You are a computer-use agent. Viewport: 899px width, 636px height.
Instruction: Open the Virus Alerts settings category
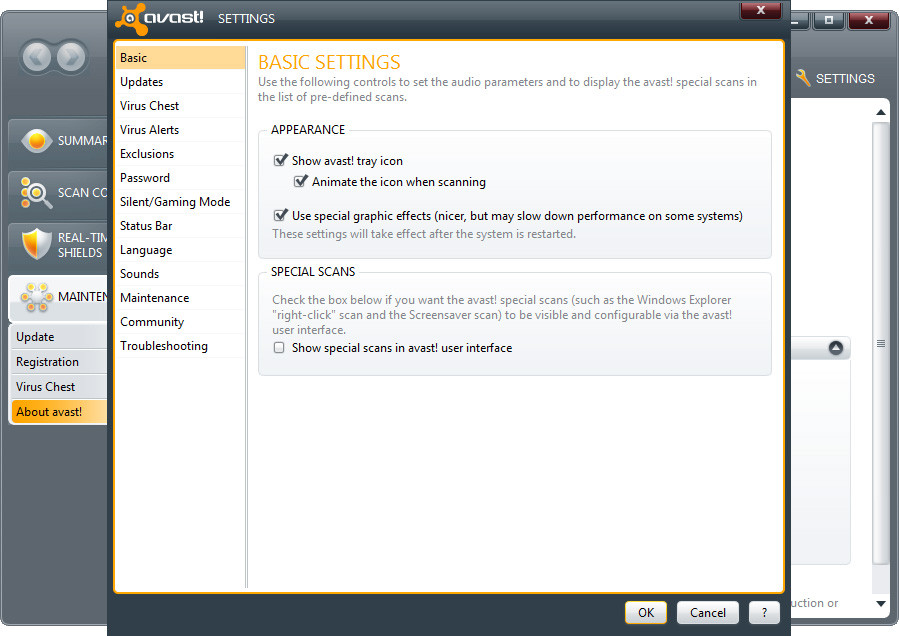[x=180, y=130]
